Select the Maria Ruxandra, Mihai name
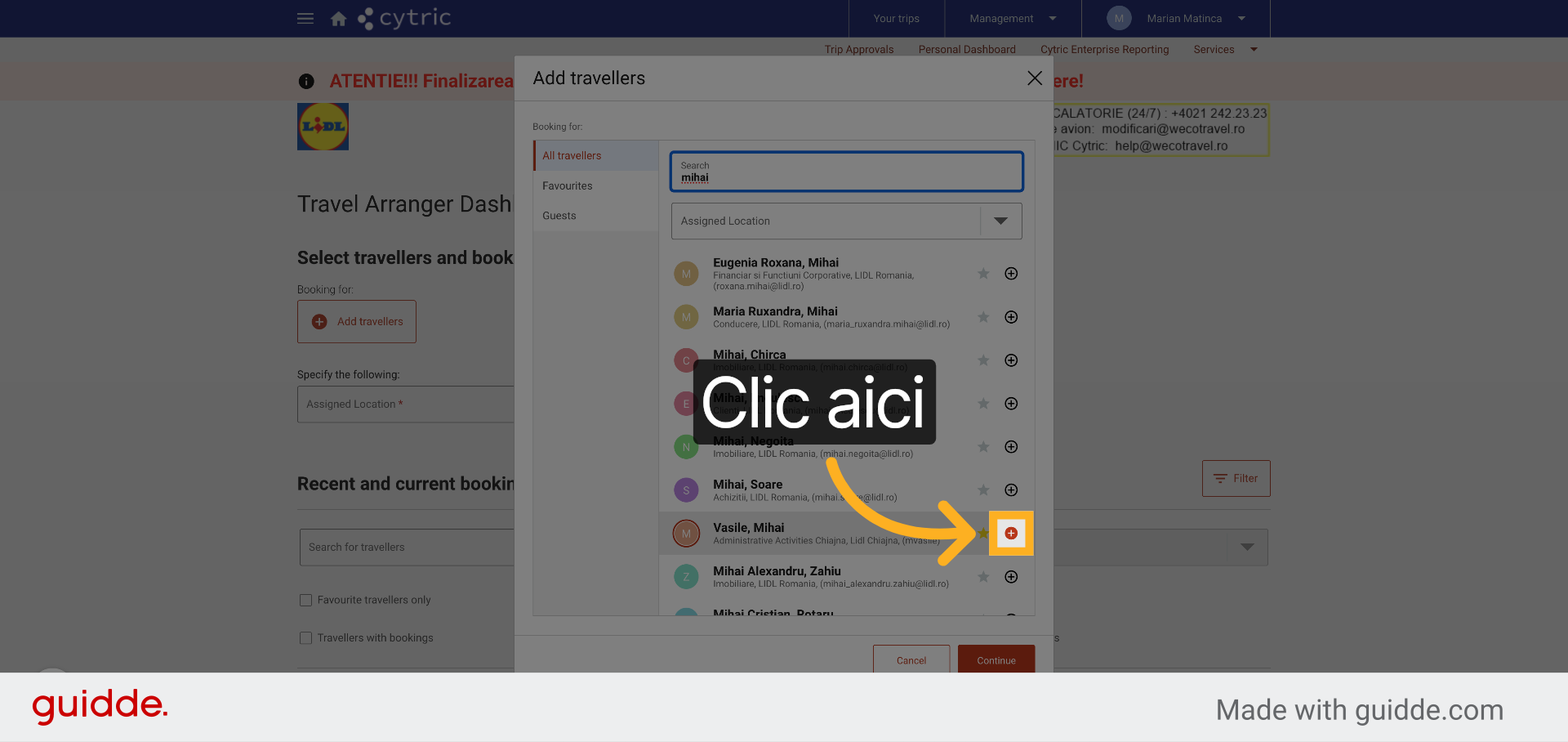Image resolution: width=1568 pixels, height=742 pixels. 775,311
